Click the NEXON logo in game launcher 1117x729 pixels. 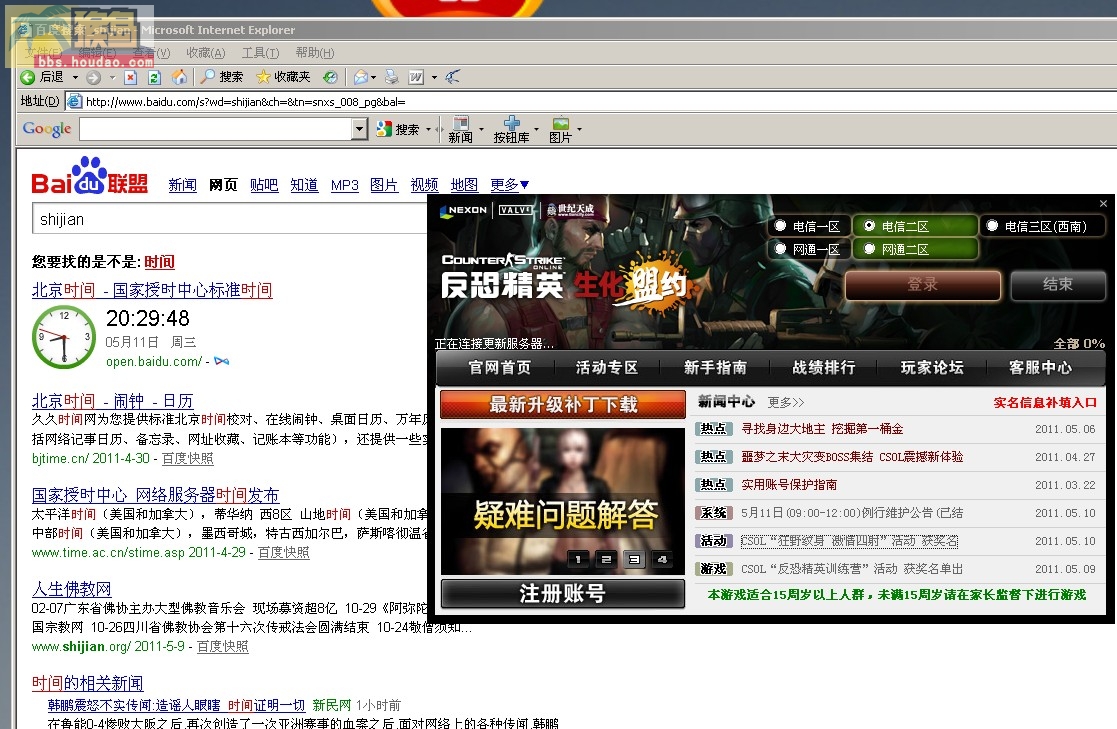[x=464, y=210]
